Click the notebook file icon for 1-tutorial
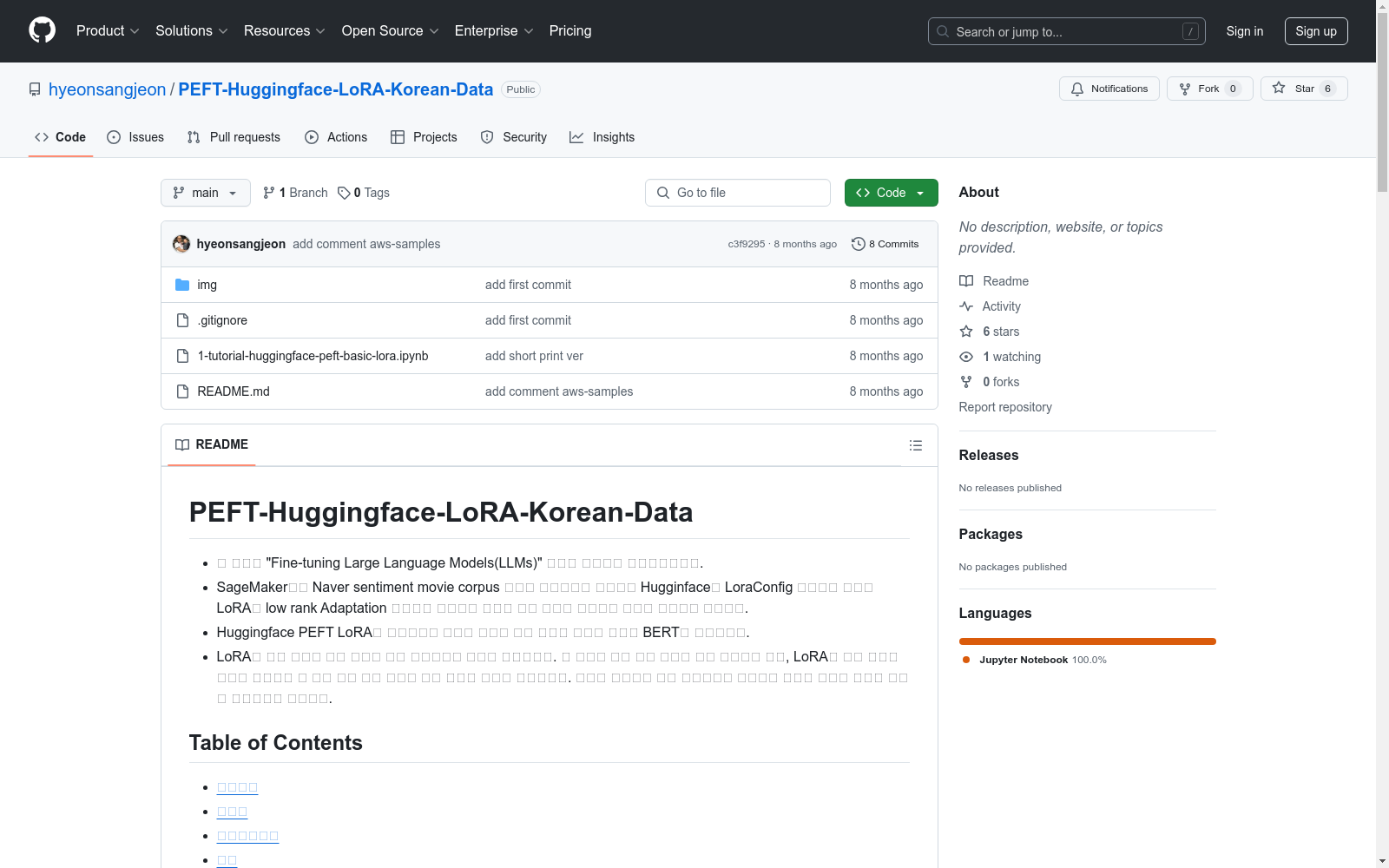This screenshot has width=1389, height=868. coord(182,356)
